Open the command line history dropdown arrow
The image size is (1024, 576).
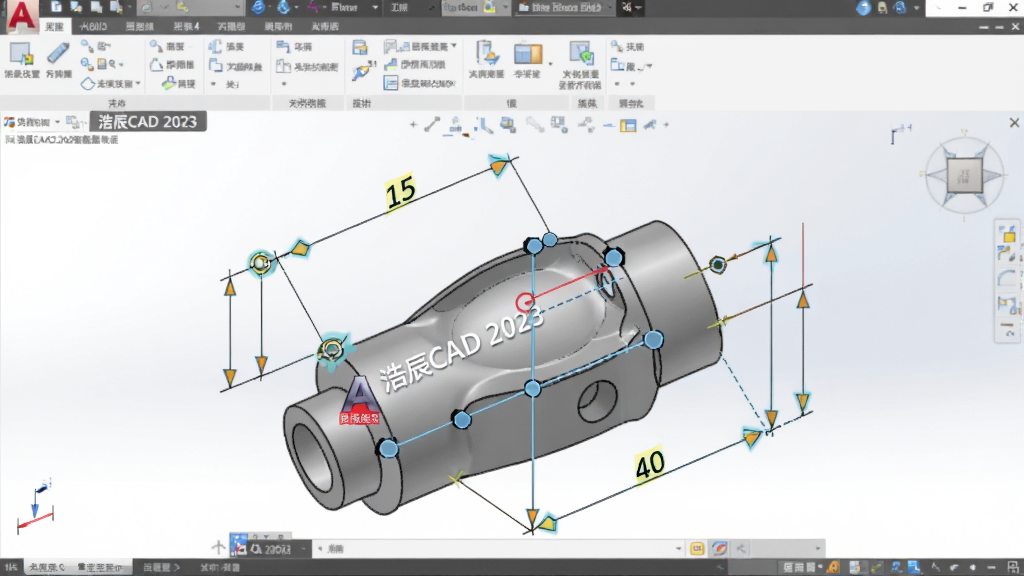tap(679, 549)
